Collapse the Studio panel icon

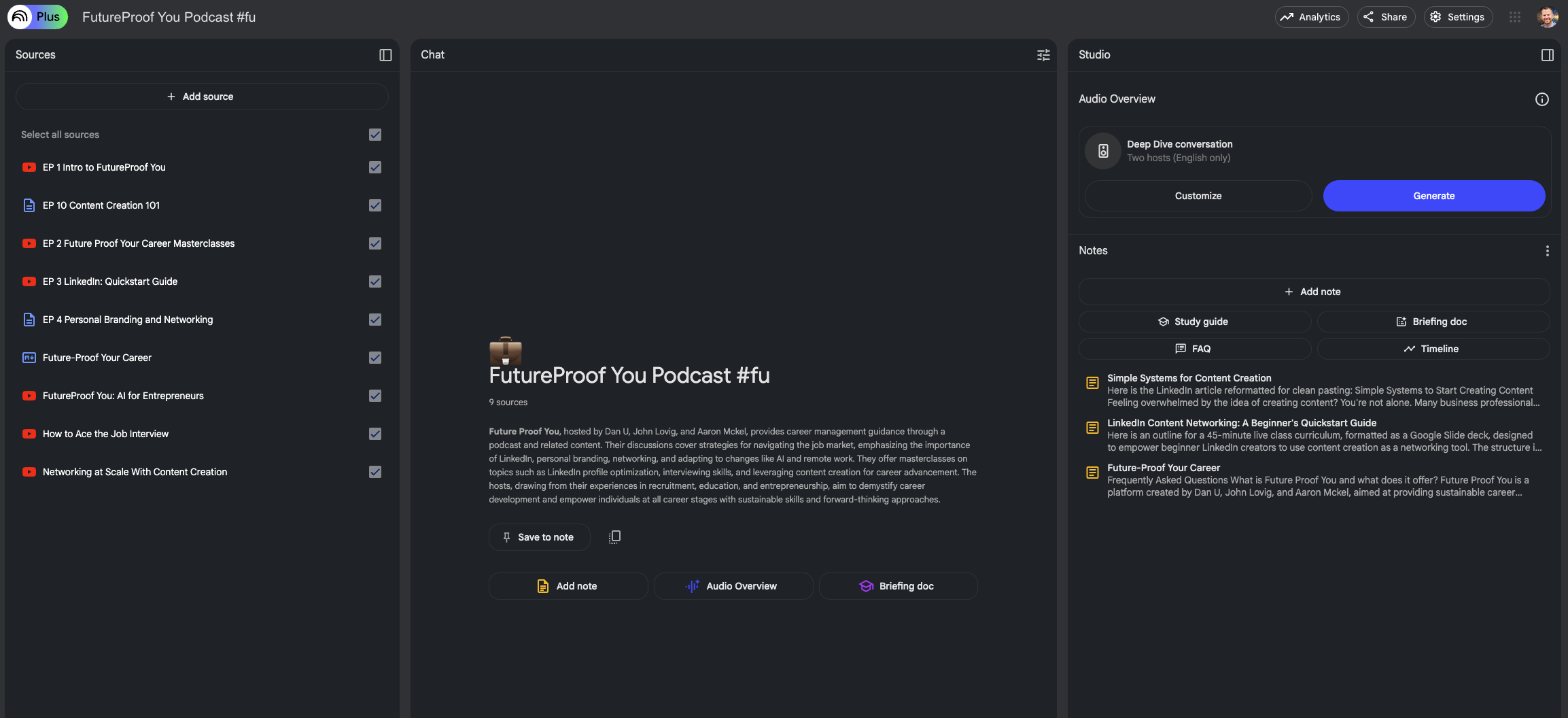point(1548,55)
